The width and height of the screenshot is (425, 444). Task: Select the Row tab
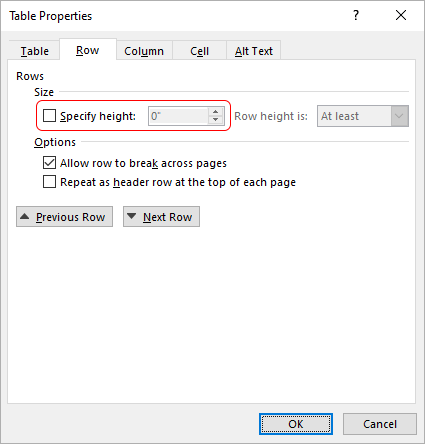pos(88,50)
